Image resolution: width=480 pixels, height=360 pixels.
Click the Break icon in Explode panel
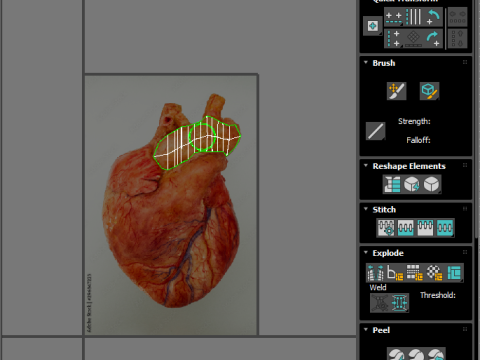point(375,273)
